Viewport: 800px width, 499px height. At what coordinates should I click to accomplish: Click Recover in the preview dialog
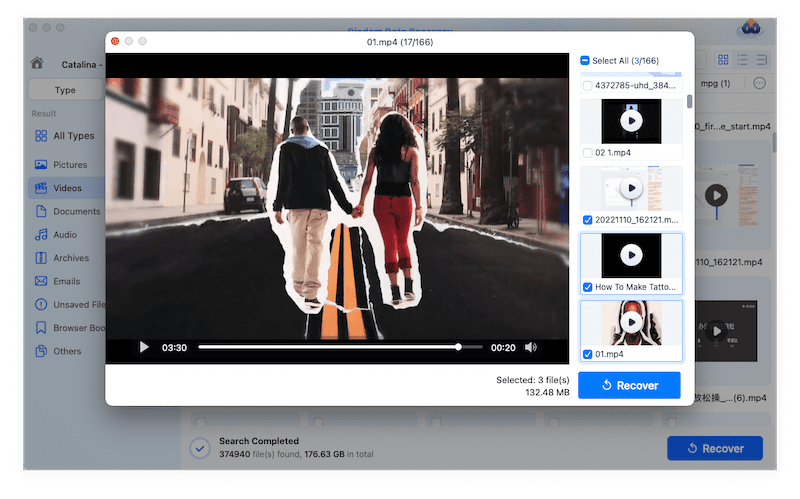click(629, 385)
